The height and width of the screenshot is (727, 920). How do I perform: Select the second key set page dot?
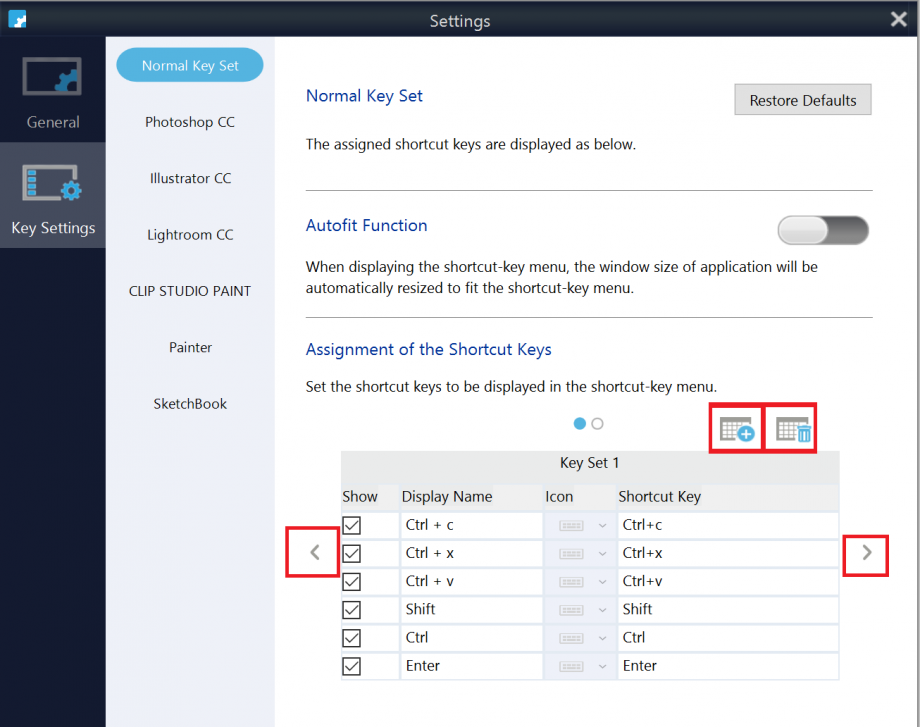pos(597,424)
